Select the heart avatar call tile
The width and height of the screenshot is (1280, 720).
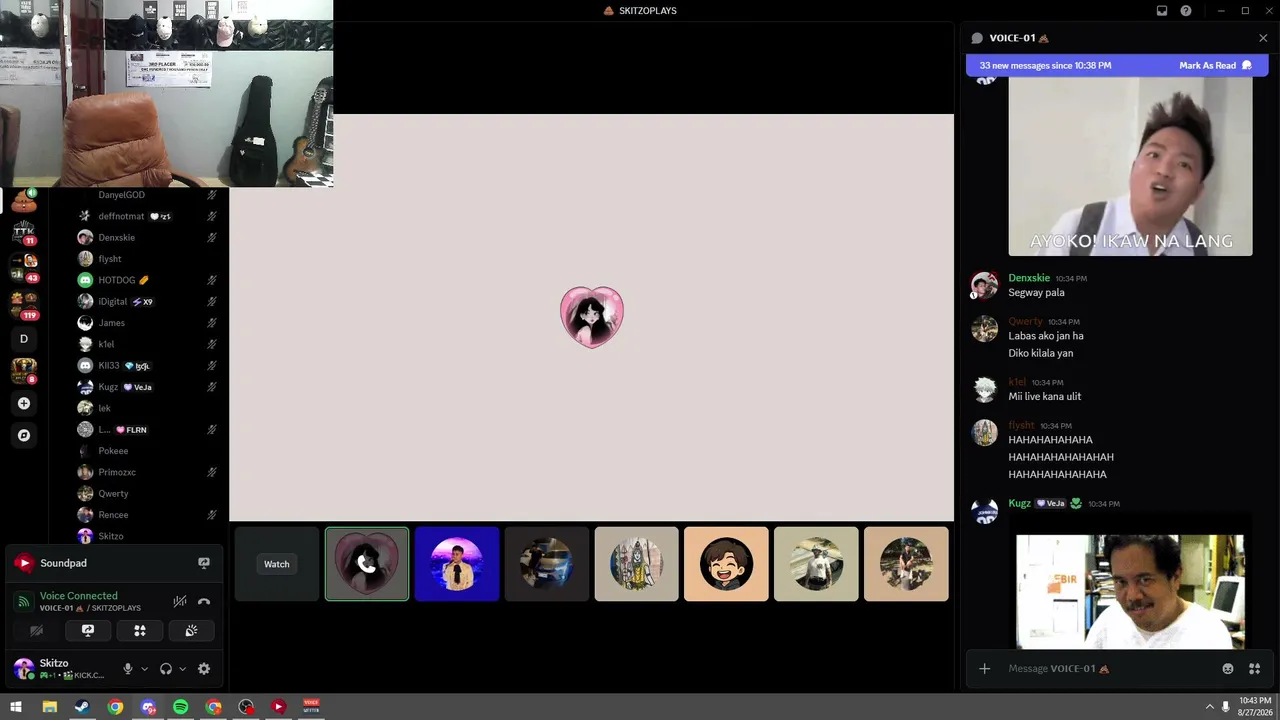(x=367, y=564)
